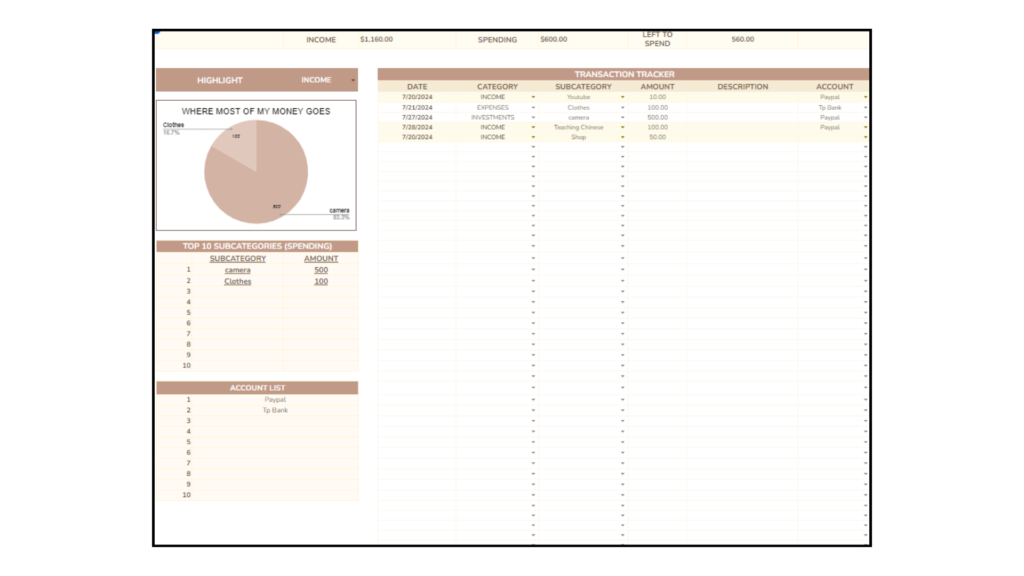Image resolution: width=1024 pixels, height=576 pixels.
Task: Click the underlined Clothes entry in top 10 list
Action: (x=238, y=281)
